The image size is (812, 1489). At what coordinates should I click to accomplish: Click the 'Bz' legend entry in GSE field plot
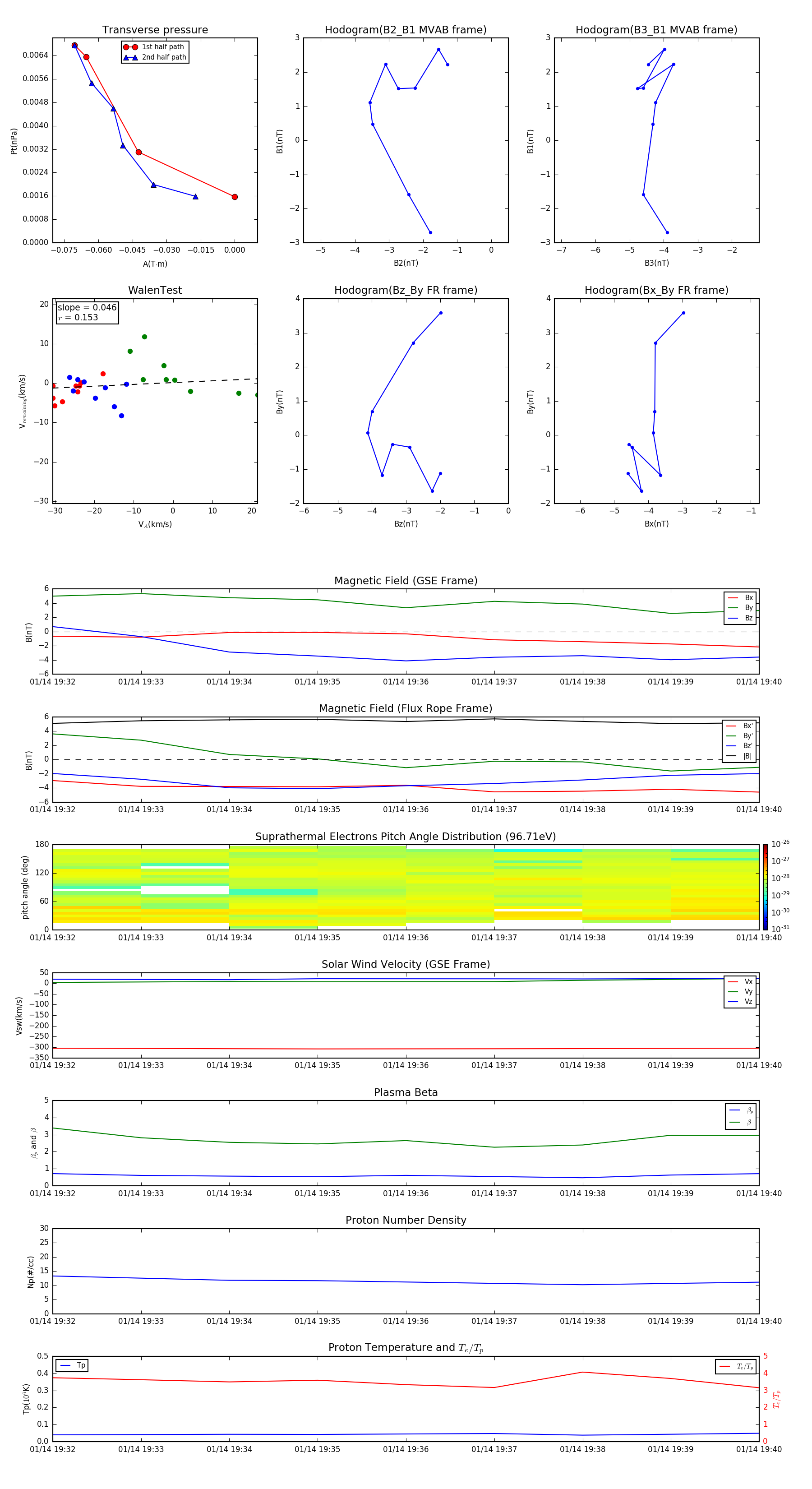pyautogui.click(x=740, y=618)
